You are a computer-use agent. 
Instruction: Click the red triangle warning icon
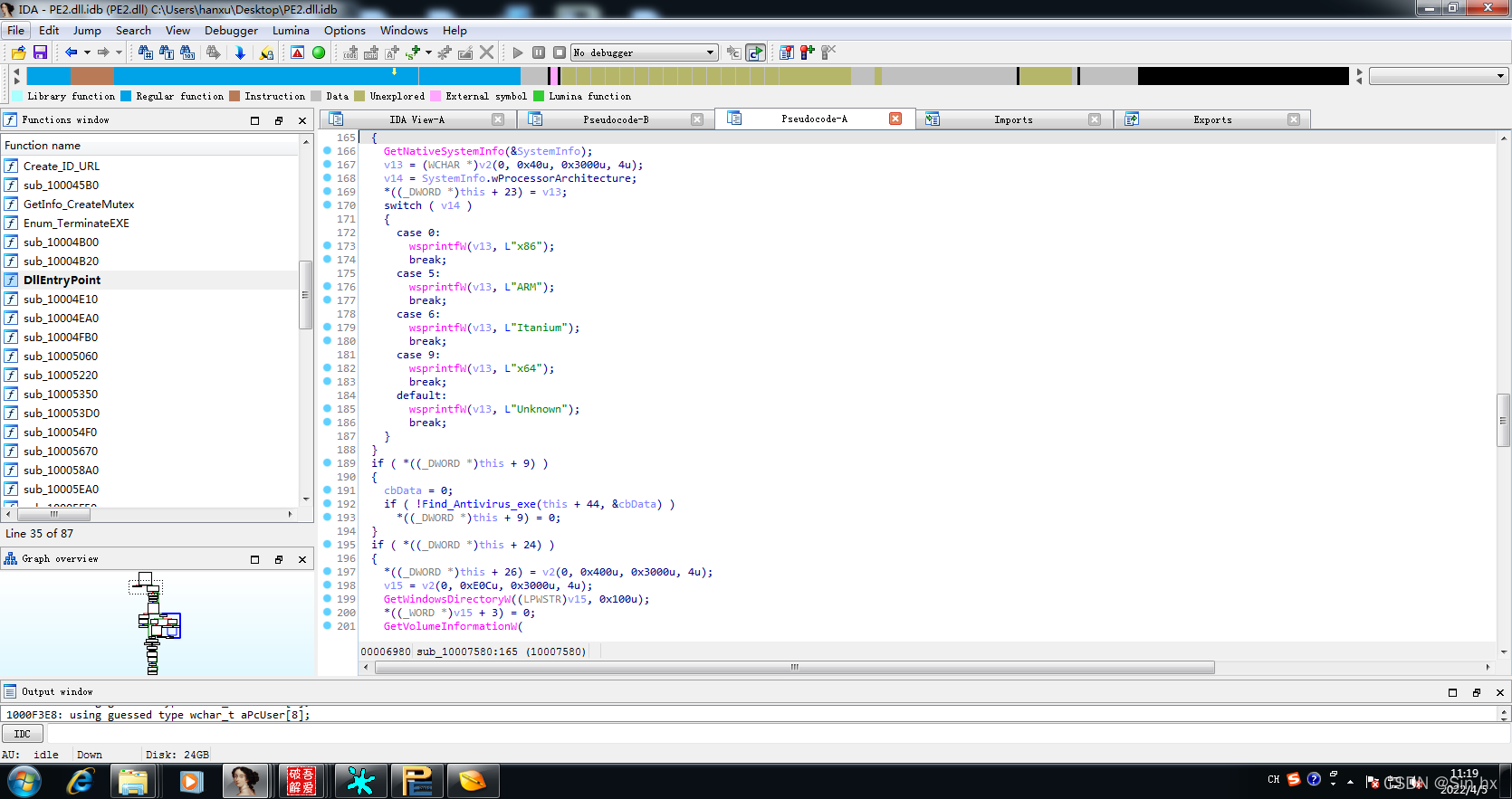coord(297,52)
